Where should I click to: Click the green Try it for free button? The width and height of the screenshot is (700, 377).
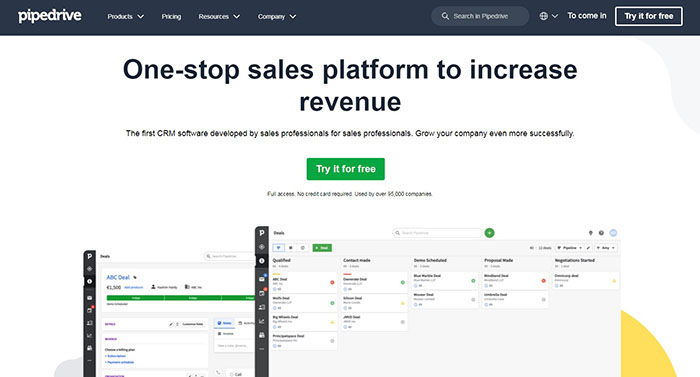click(346, 169)
